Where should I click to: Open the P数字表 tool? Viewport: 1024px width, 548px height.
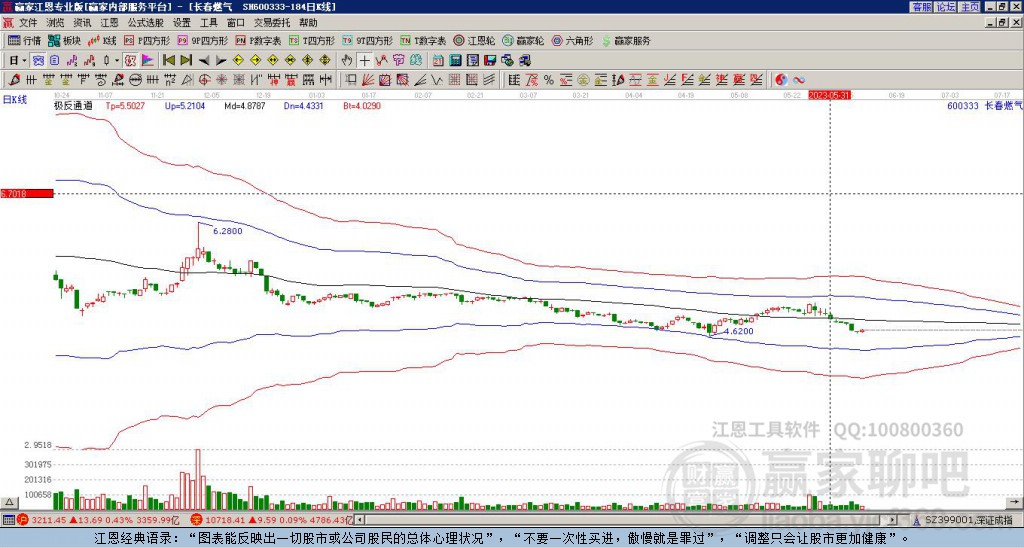pos(259,40)
